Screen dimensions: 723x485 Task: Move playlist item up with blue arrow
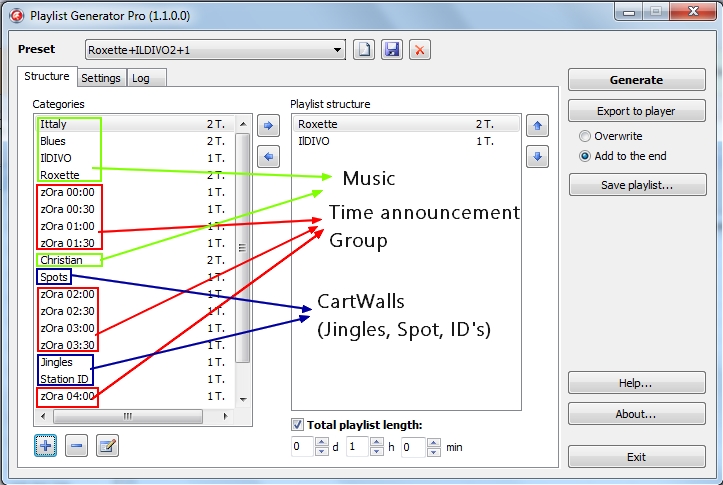[537, 125]
